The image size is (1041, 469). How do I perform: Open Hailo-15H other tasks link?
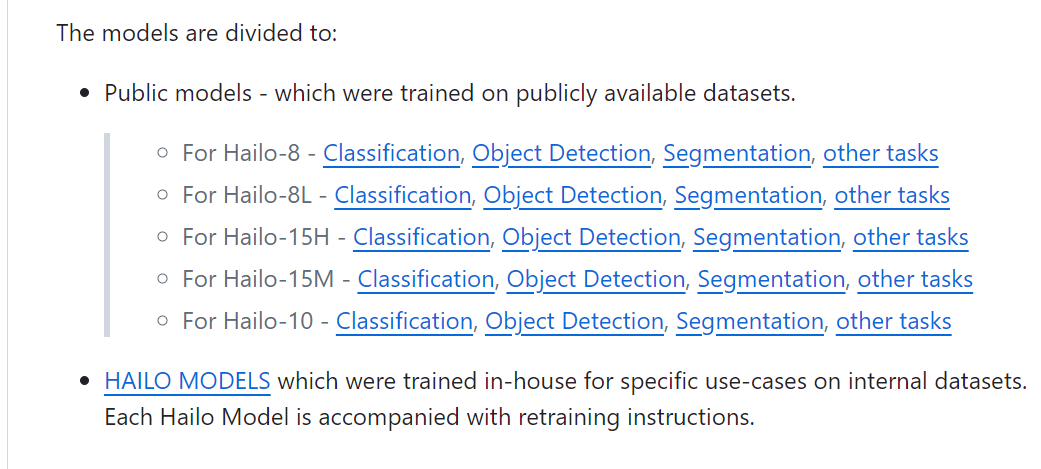point(911,237)
